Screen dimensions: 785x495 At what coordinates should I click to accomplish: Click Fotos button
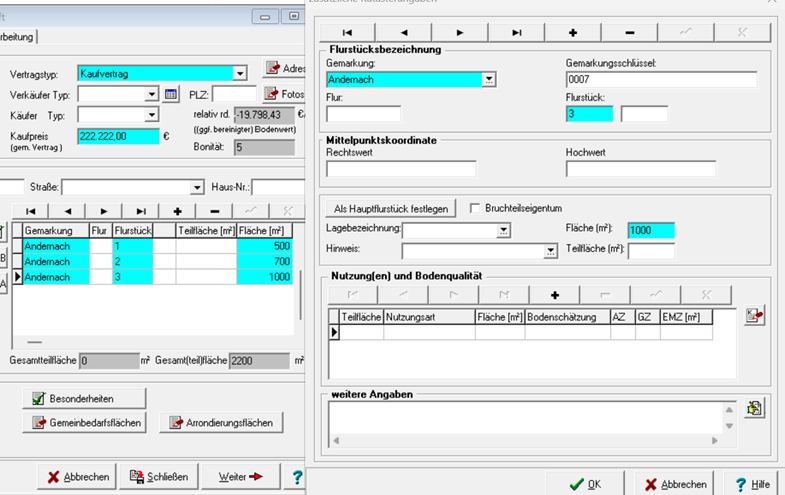pos(285,94)
